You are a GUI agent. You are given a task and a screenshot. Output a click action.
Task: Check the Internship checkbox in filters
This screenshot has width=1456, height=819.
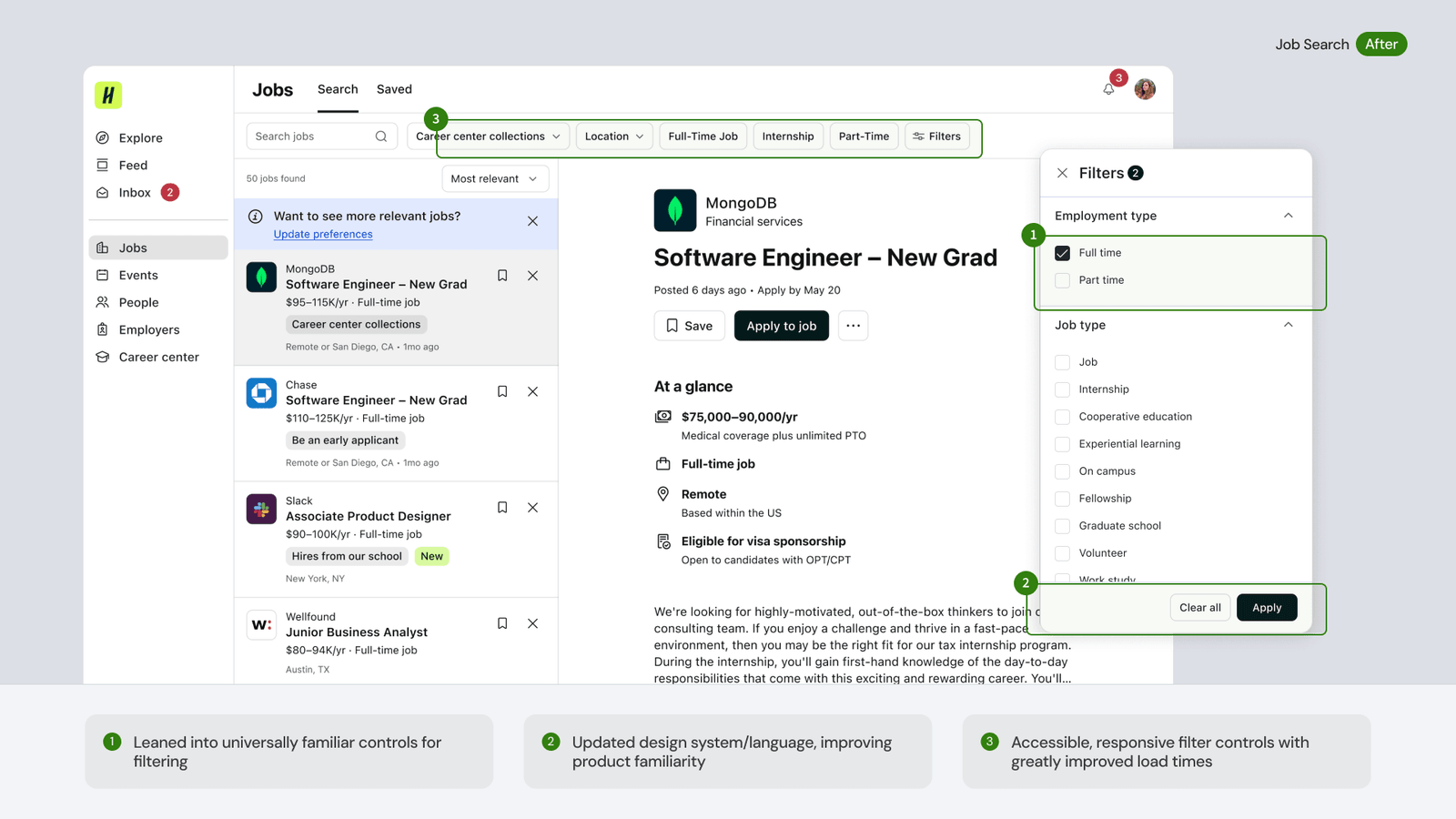(x=1062, y=389)
